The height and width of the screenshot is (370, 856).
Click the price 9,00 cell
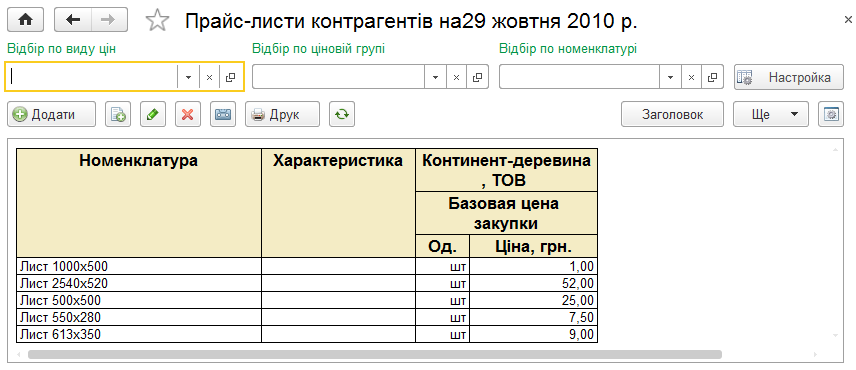tap(533, 334)
